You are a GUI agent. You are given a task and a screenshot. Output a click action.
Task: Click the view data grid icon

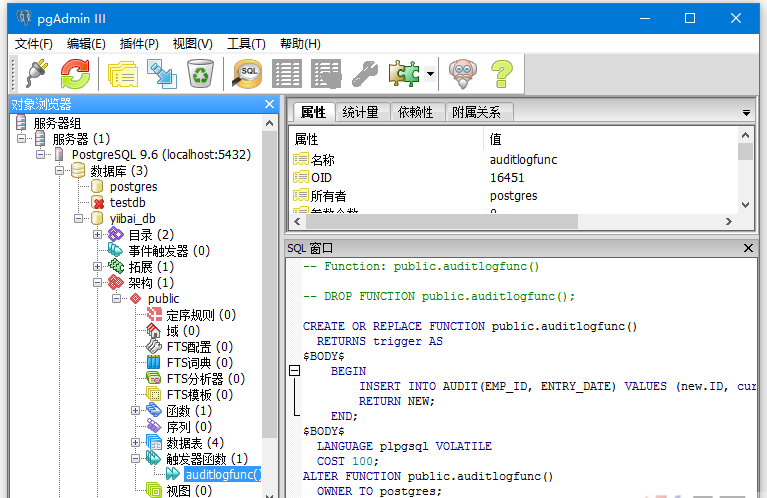(287, 74)
